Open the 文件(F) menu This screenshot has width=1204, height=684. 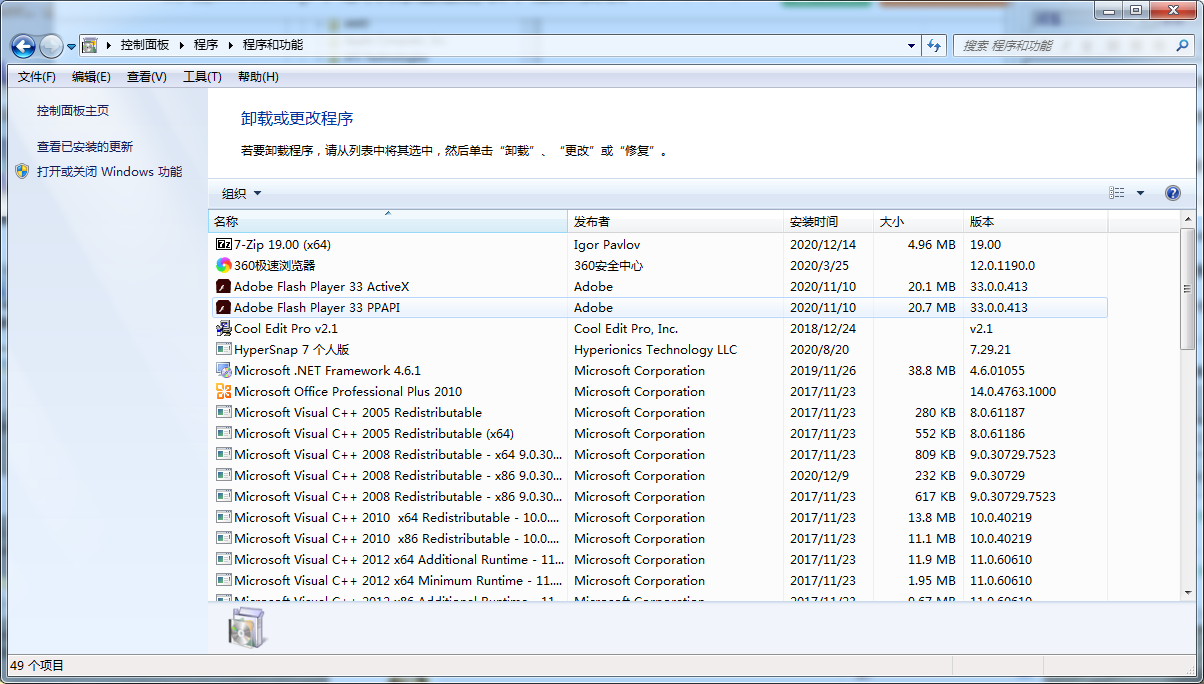[37, 77]
